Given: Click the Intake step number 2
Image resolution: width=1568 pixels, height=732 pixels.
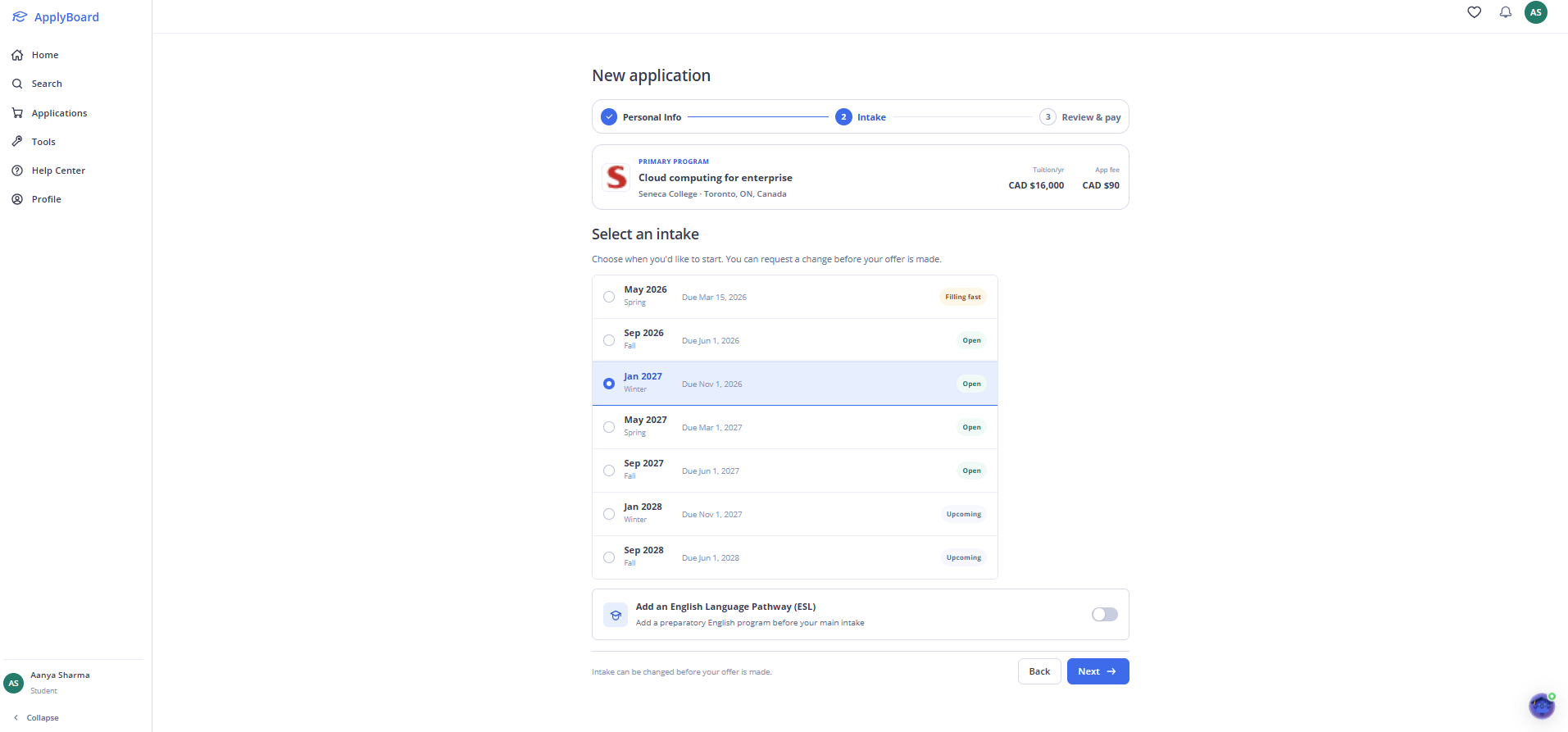Looking at the screenshot, I should tap(843, 117).
